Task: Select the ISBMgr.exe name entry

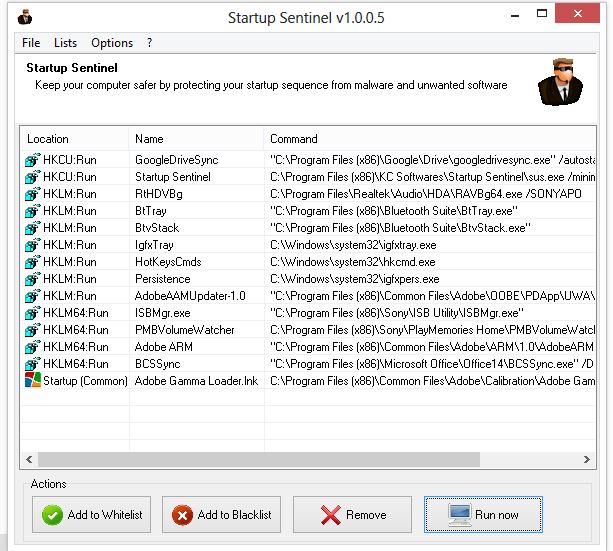Action: 163,313
